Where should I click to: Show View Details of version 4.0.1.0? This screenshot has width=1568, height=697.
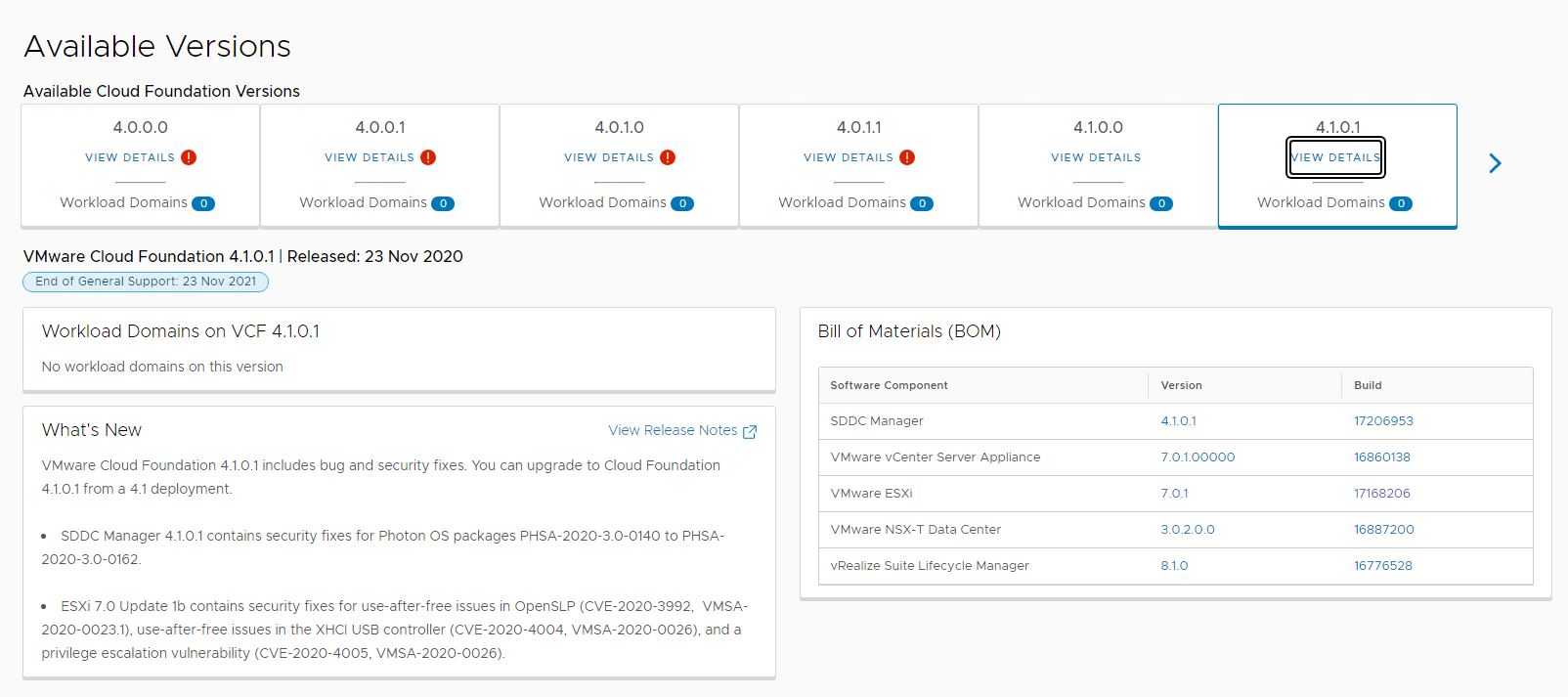[609, 157]
